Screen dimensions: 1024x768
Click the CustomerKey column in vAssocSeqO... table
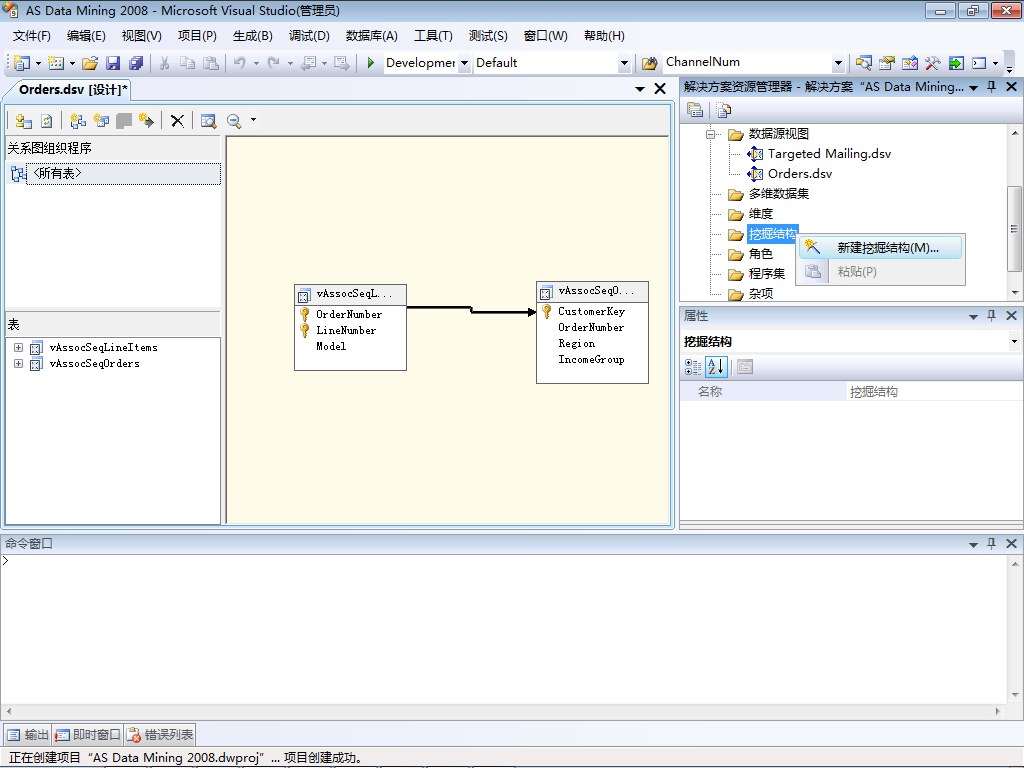(x=592, y=312)
